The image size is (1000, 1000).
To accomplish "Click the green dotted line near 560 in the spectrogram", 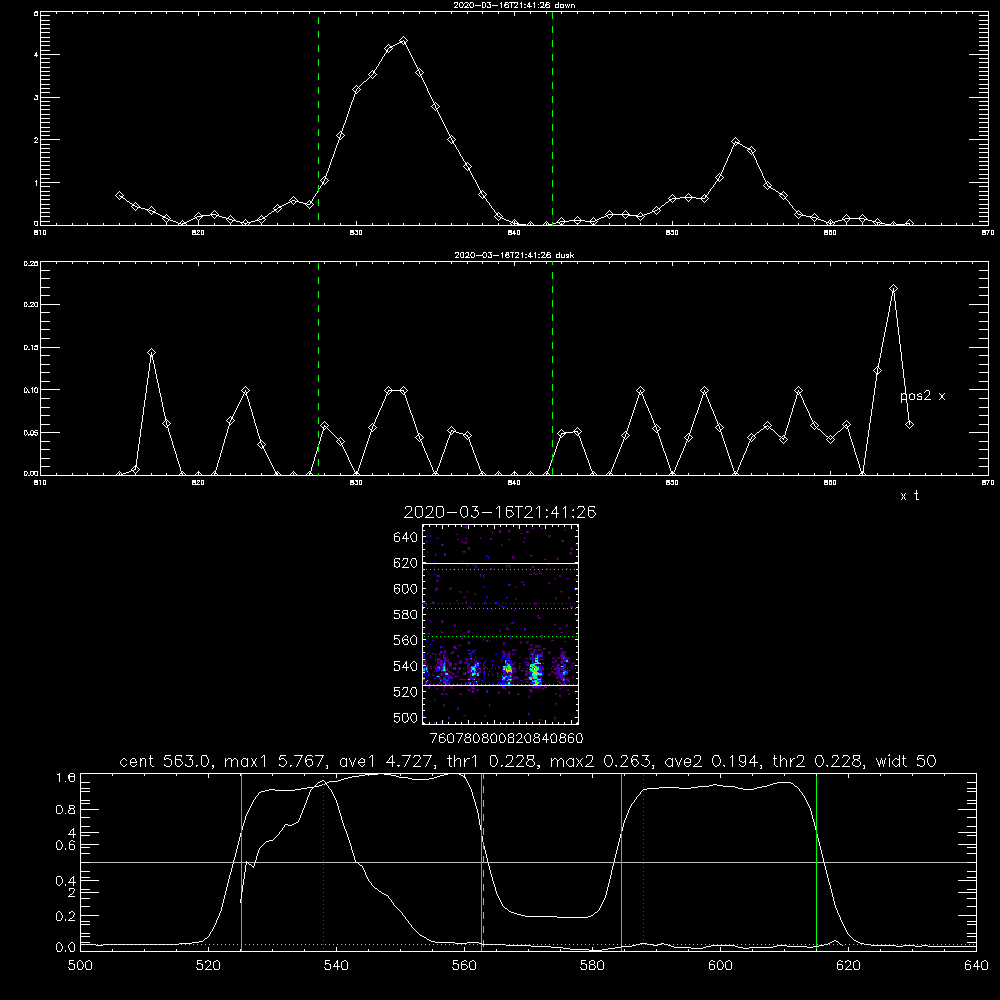I will 500,636.
